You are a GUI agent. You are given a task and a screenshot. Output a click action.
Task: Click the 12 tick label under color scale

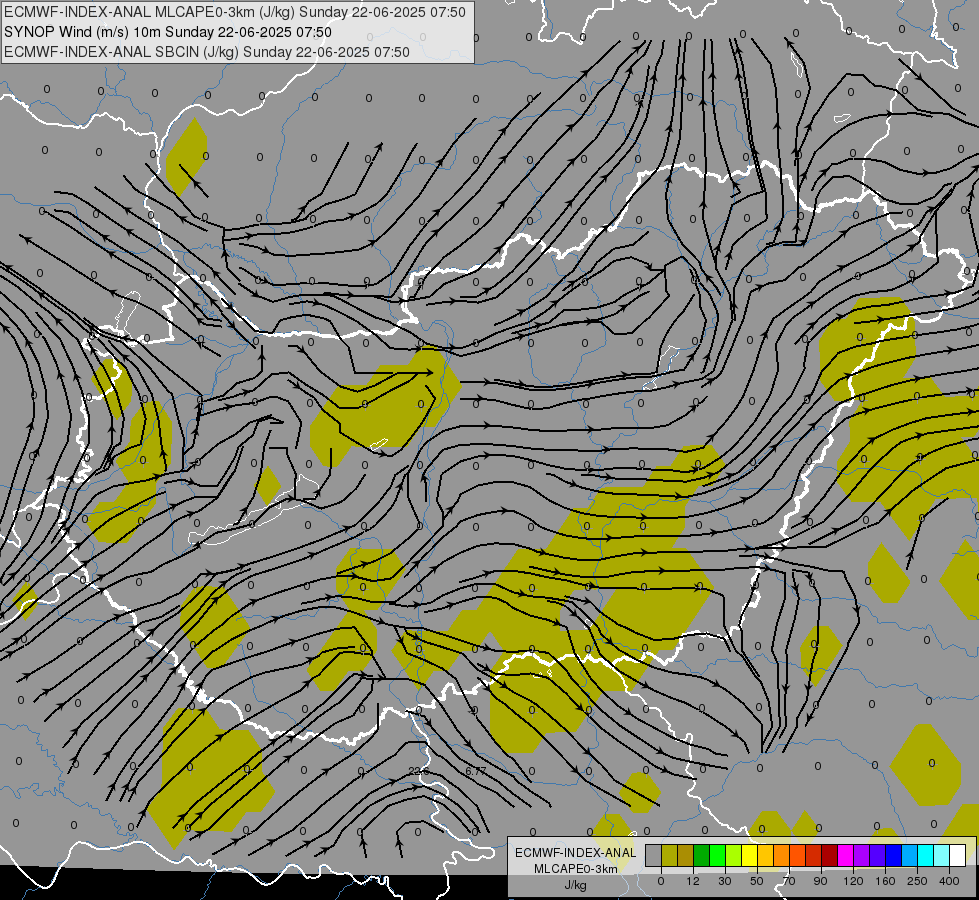point(693,881)
